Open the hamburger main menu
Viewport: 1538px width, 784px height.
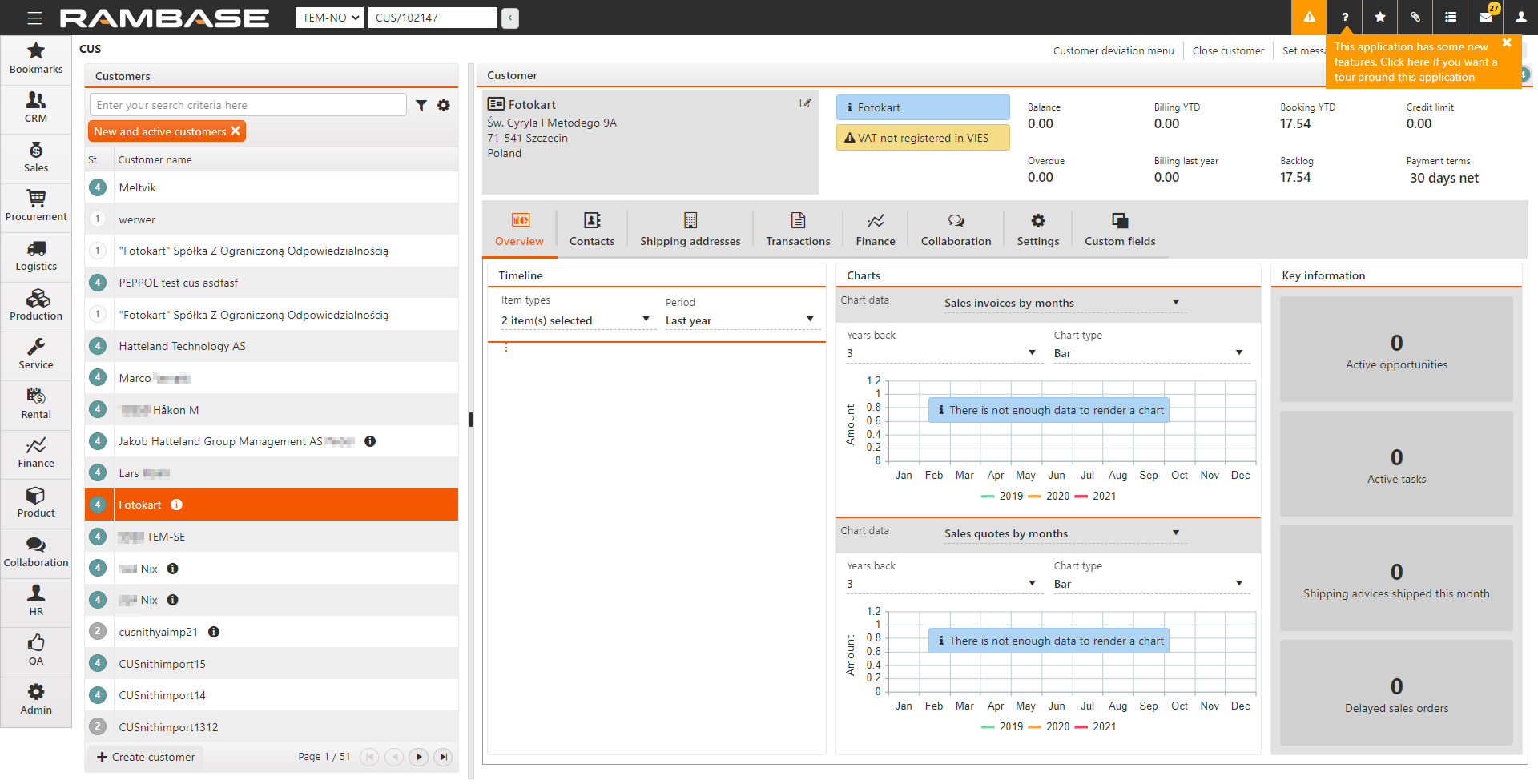tap(34, 18)
